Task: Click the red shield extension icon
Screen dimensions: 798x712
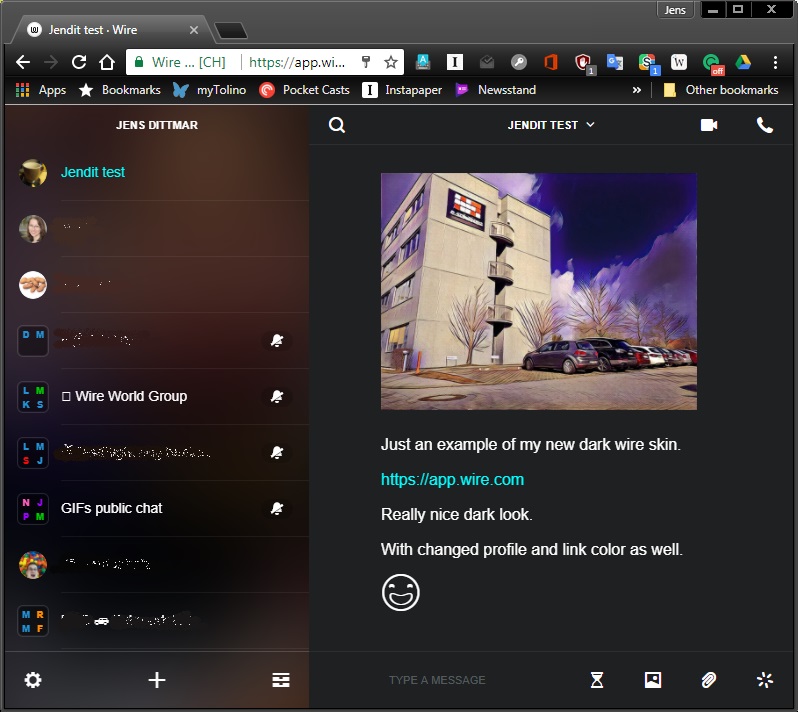Action: tap(583, 64)
